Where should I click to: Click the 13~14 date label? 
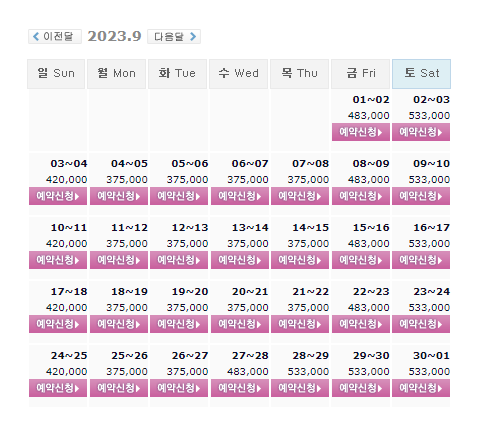250,228
